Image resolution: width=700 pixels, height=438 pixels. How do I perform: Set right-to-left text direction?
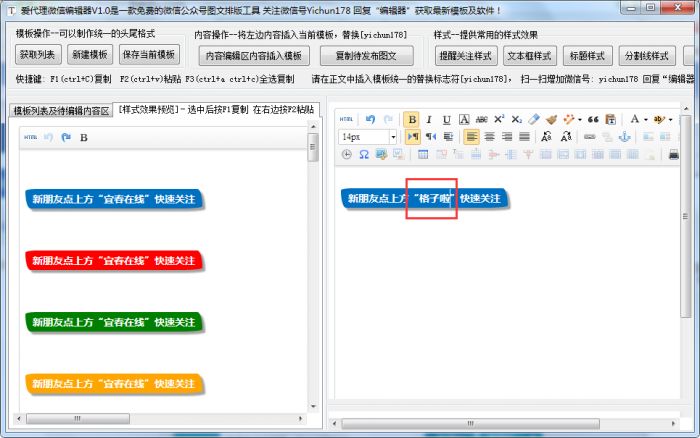[431, 137]
